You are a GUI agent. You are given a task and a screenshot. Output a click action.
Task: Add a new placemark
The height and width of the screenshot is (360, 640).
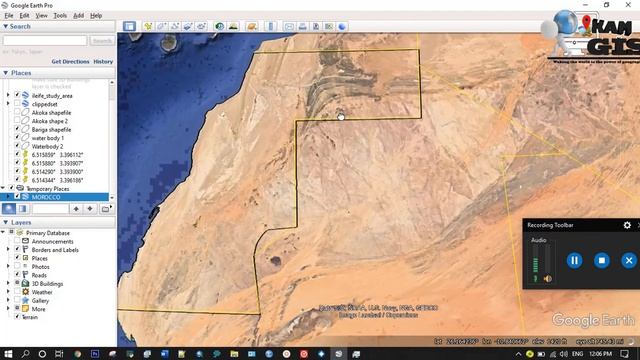tap(148, 27)
